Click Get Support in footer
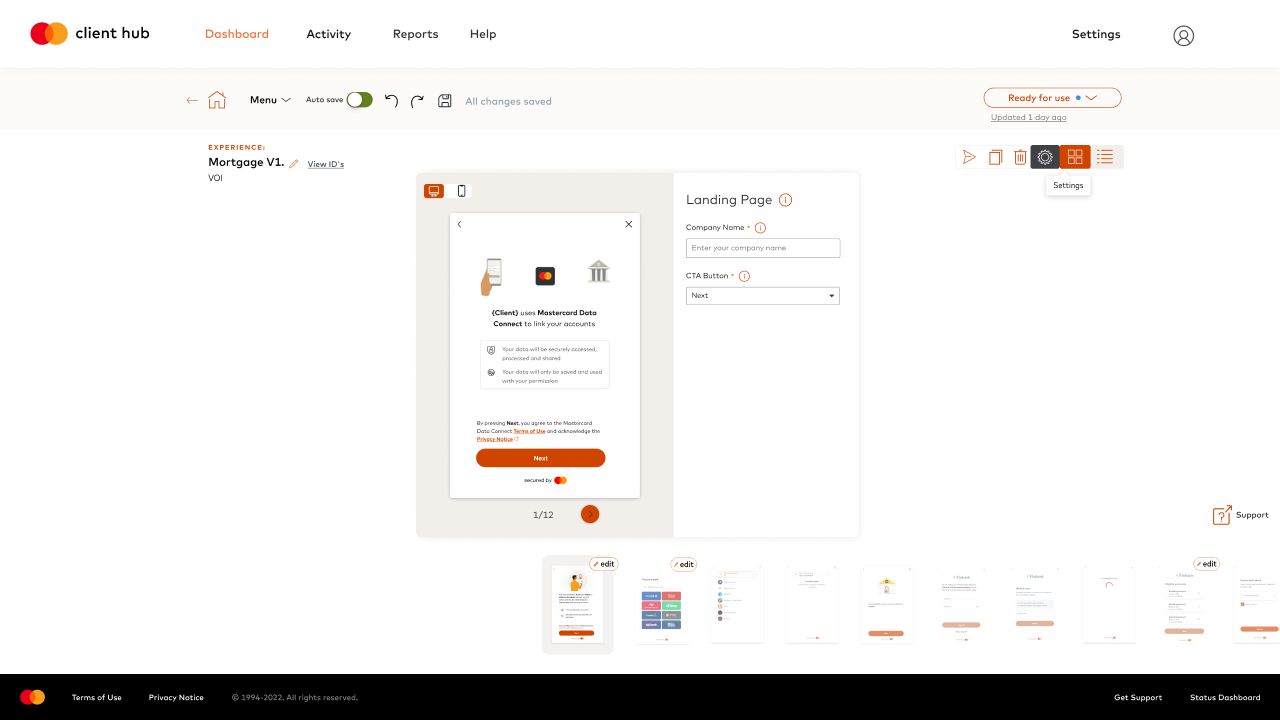Screen dimensions: 1280x720 [x=1138, y=697]
